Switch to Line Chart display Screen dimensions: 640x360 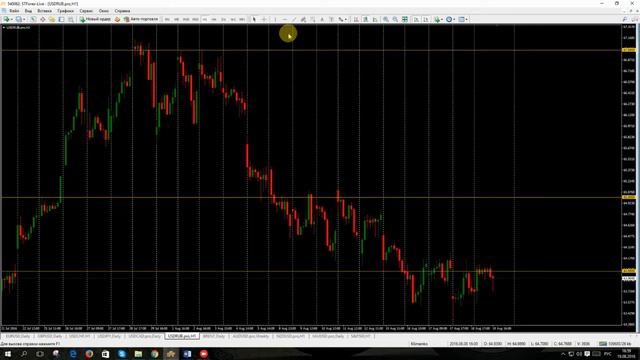(375, 19)
